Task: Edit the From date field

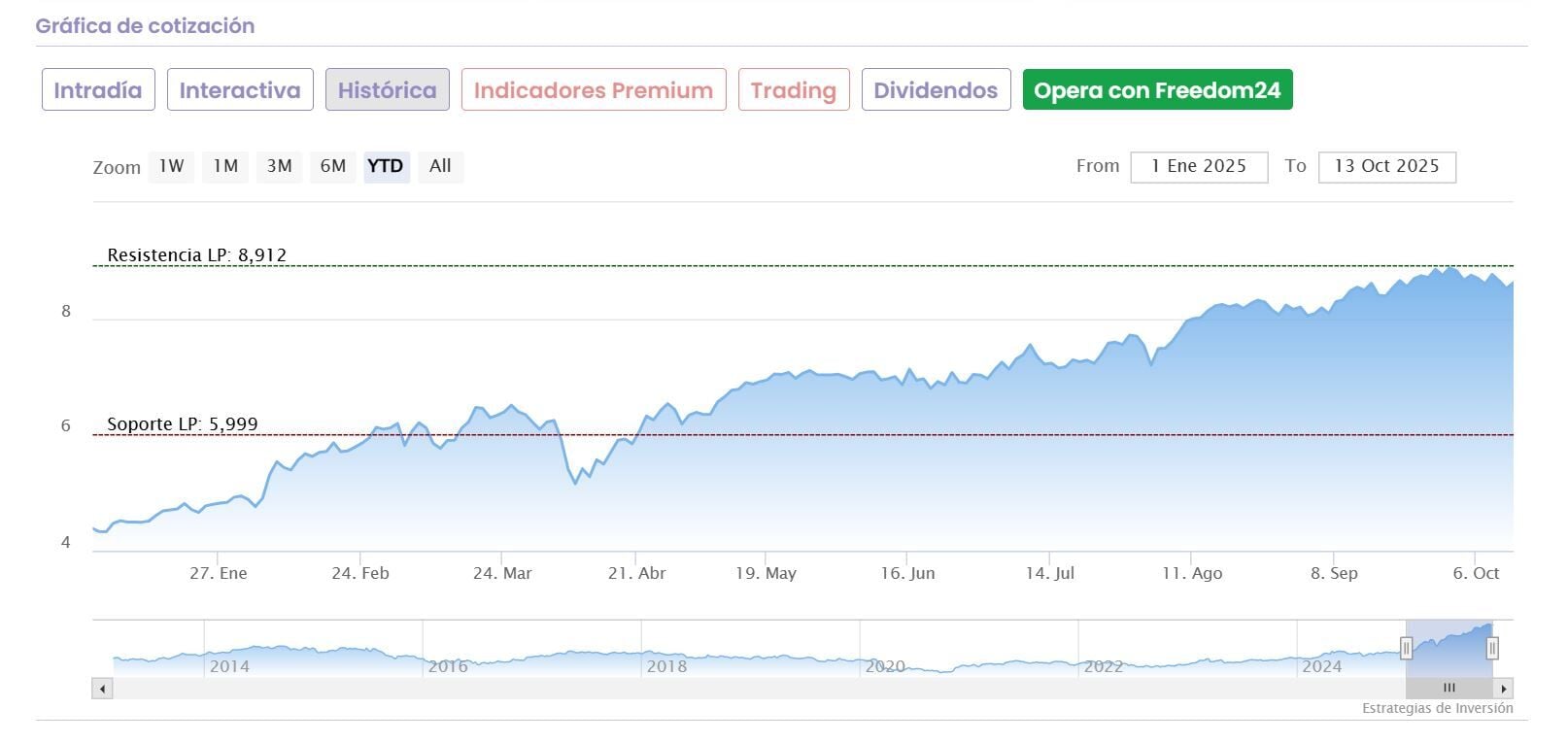Action: point(1199,166)
